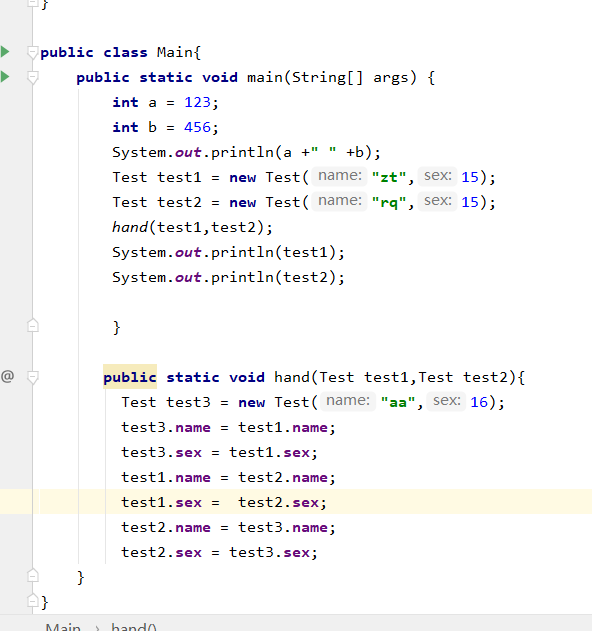Collapse the main method fold marker

(33, 77)
